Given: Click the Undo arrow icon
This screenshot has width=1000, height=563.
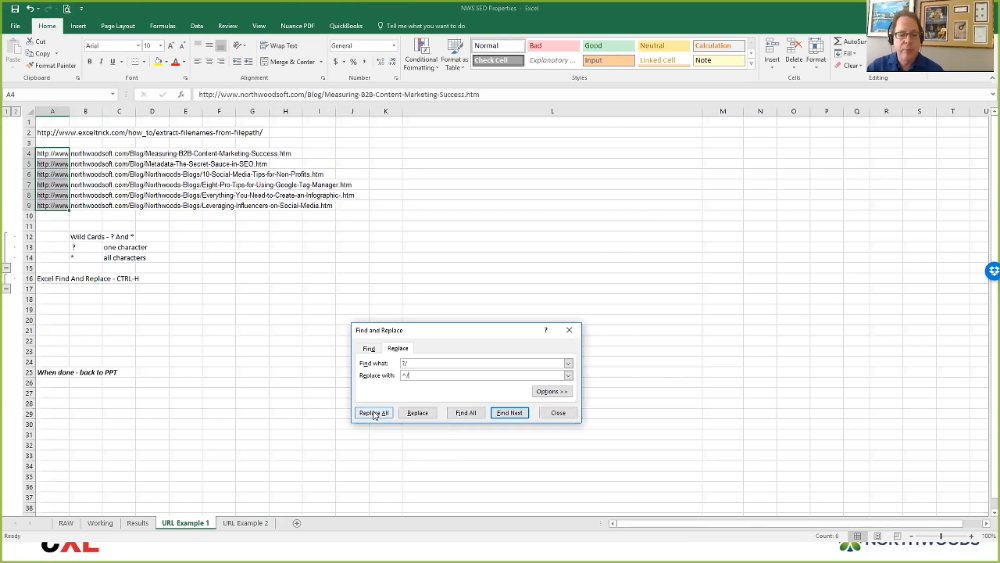Looking at the screenshot, I should (29, 9).
